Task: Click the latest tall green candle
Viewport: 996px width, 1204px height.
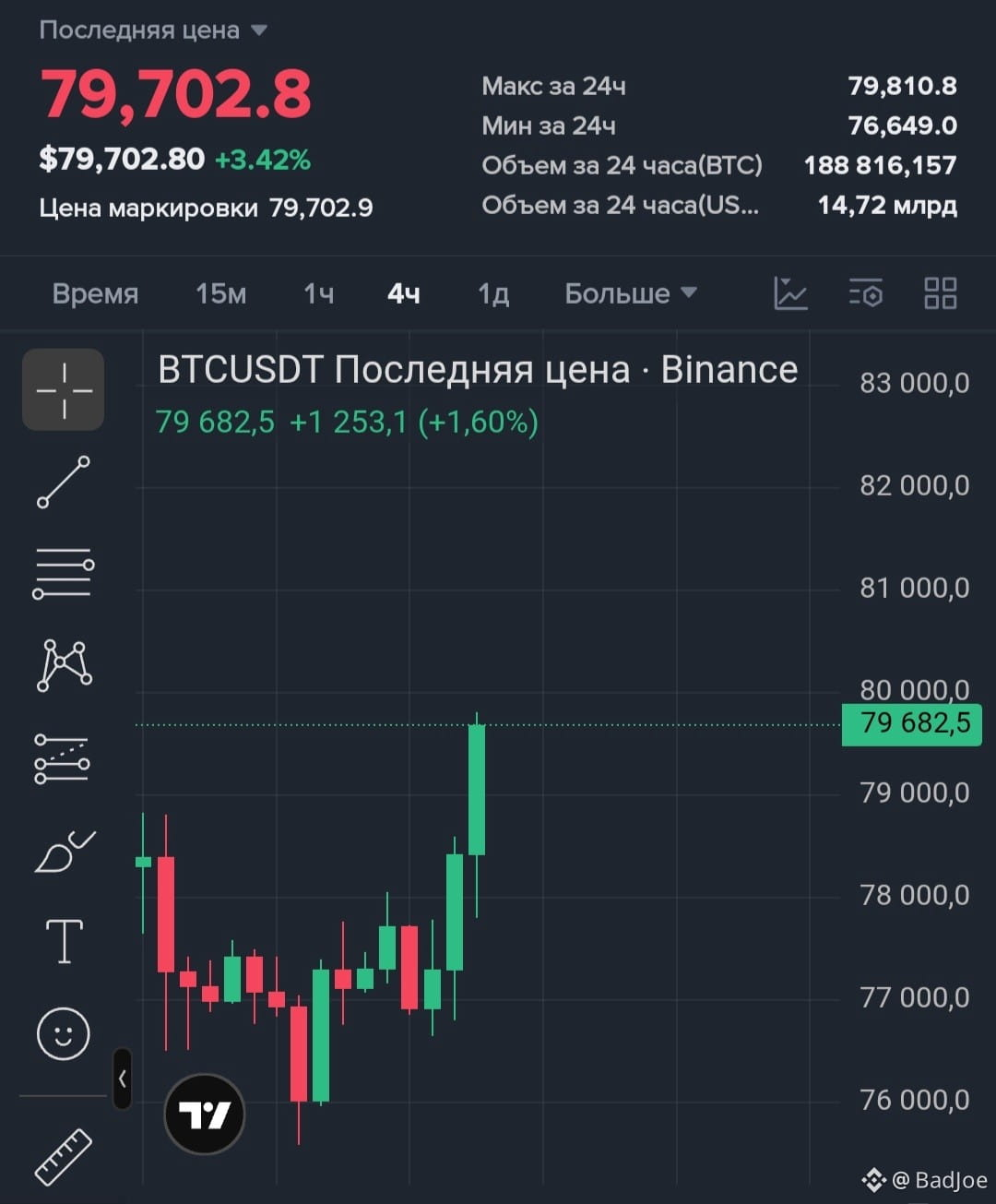Action: pos(477,790)
